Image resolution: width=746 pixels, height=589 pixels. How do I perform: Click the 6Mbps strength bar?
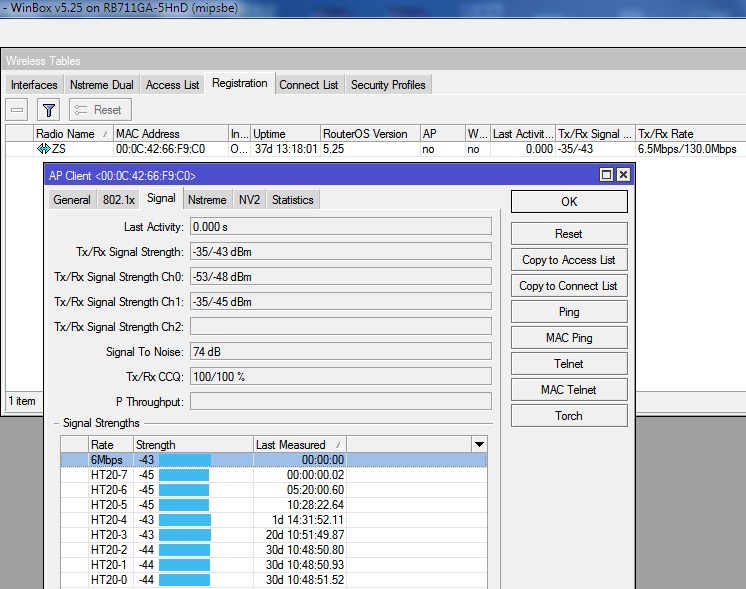[185, 460]
